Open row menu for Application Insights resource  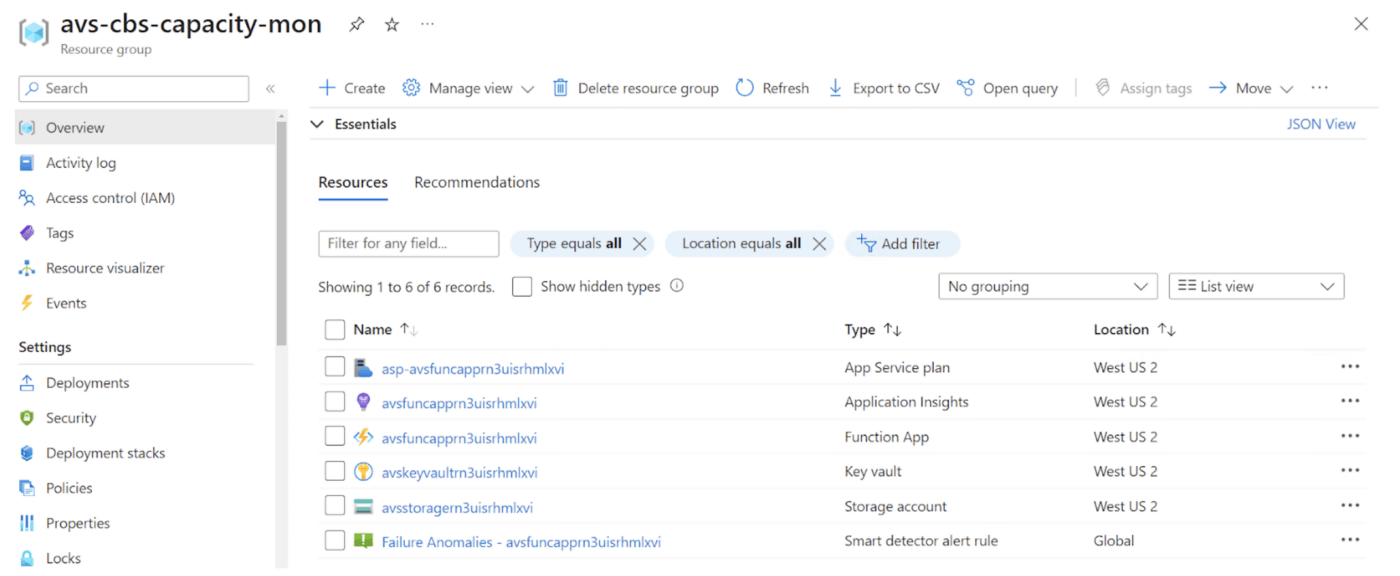pyautogui.click(x=1350, y=401)
